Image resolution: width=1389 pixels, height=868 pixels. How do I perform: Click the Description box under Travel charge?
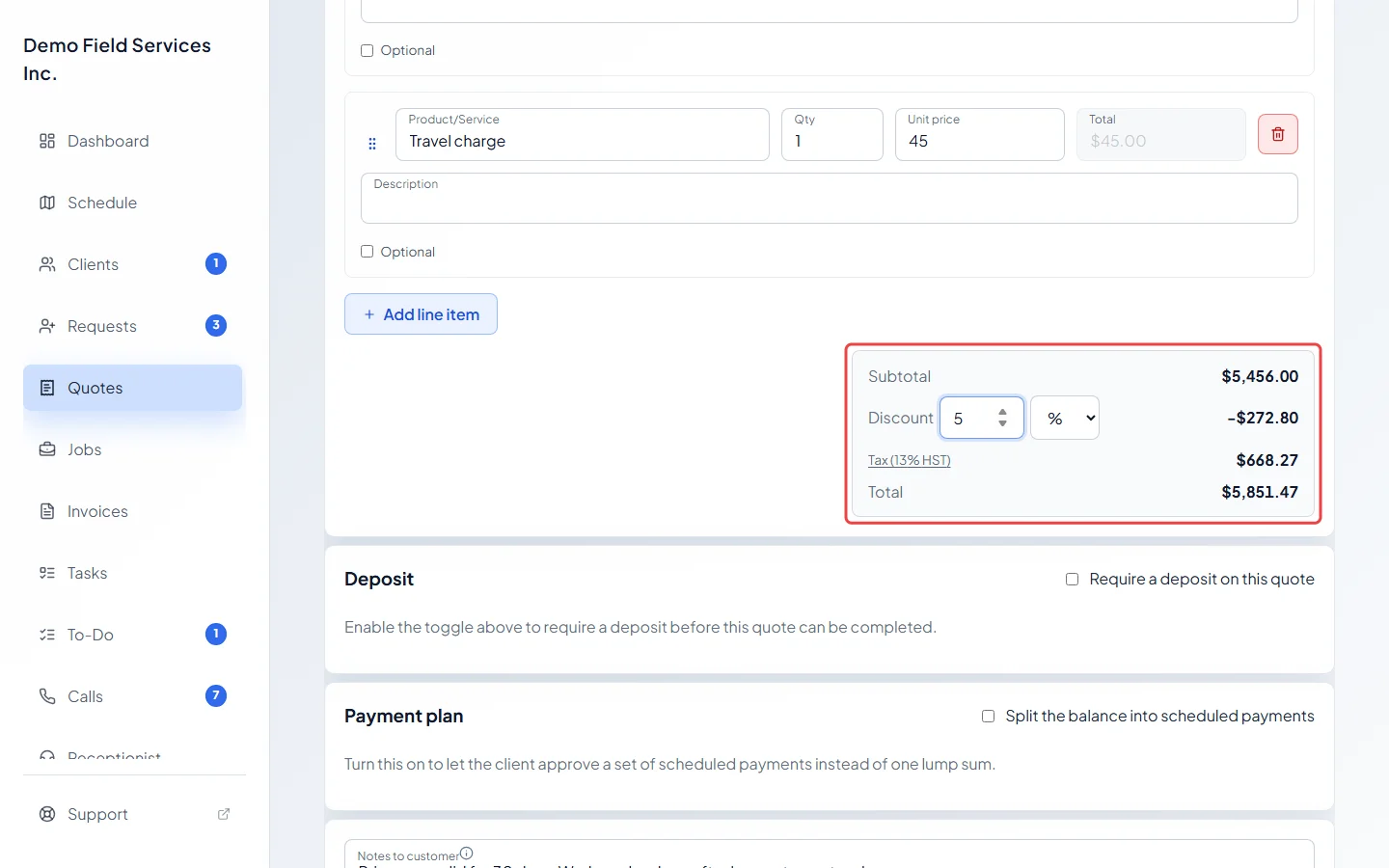pyautogui.click(x=830, y=198)
